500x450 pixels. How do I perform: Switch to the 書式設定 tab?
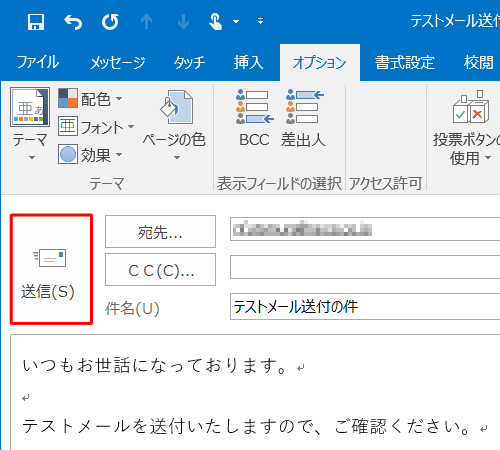coord(405,62)
